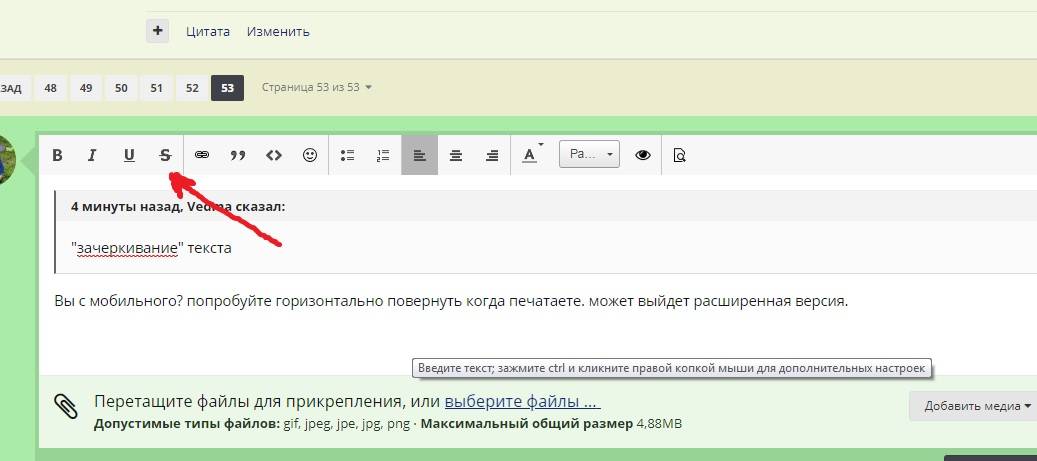Open the page 53 of 53 jump menu
The height and width of the screenshot is (461, 1037).
pyautogui.click(x=316, y=88)
